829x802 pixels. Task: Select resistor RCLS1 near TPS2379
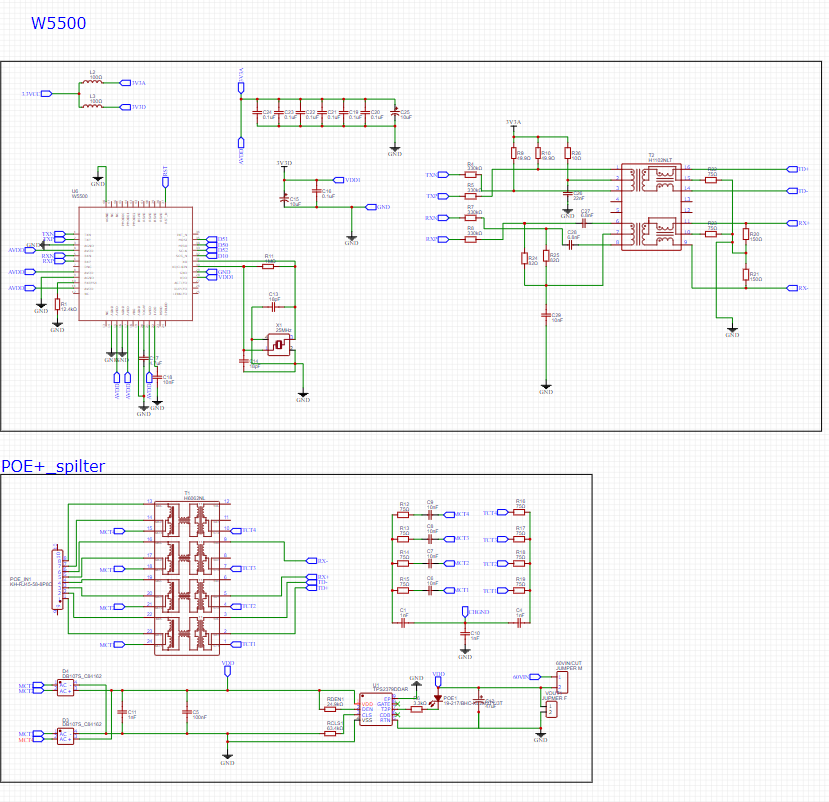click(x=330, y=733)
